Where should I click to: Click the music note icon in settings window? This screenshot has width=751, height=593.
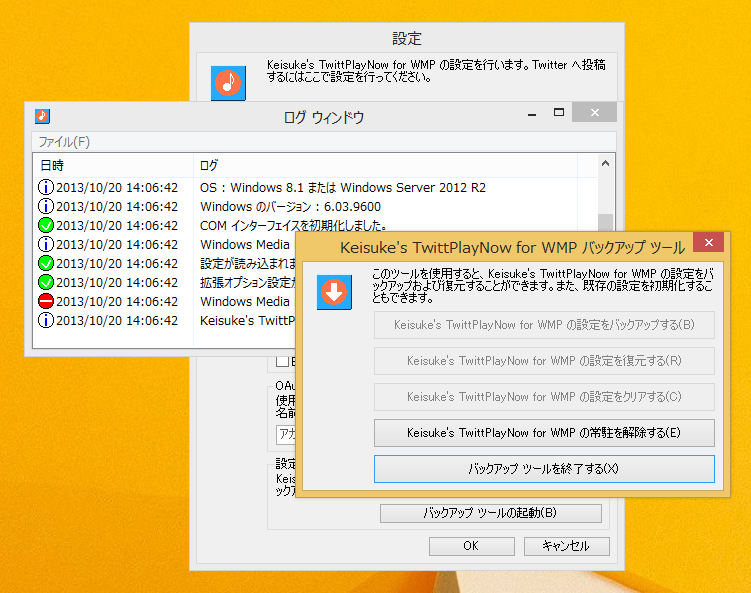pos(228,83)
